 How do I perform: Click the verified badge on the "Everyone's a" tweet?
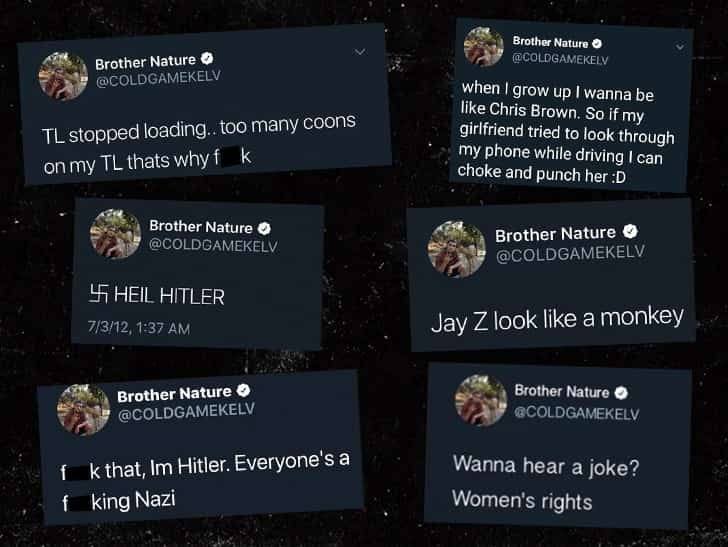243,391
